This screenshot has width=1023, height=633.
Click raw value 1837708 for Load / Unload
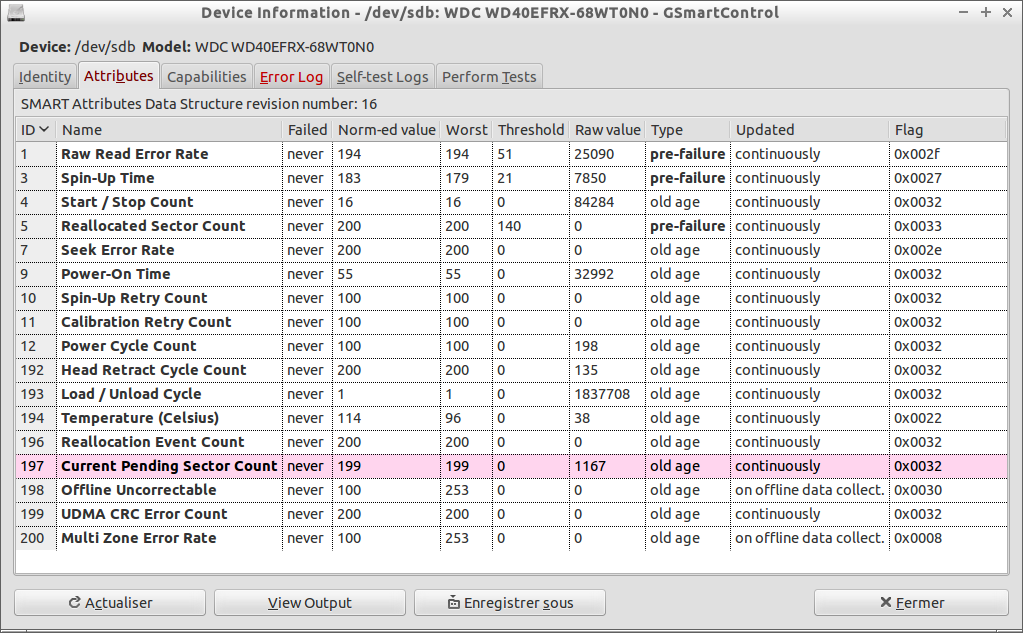click(602, 394)
